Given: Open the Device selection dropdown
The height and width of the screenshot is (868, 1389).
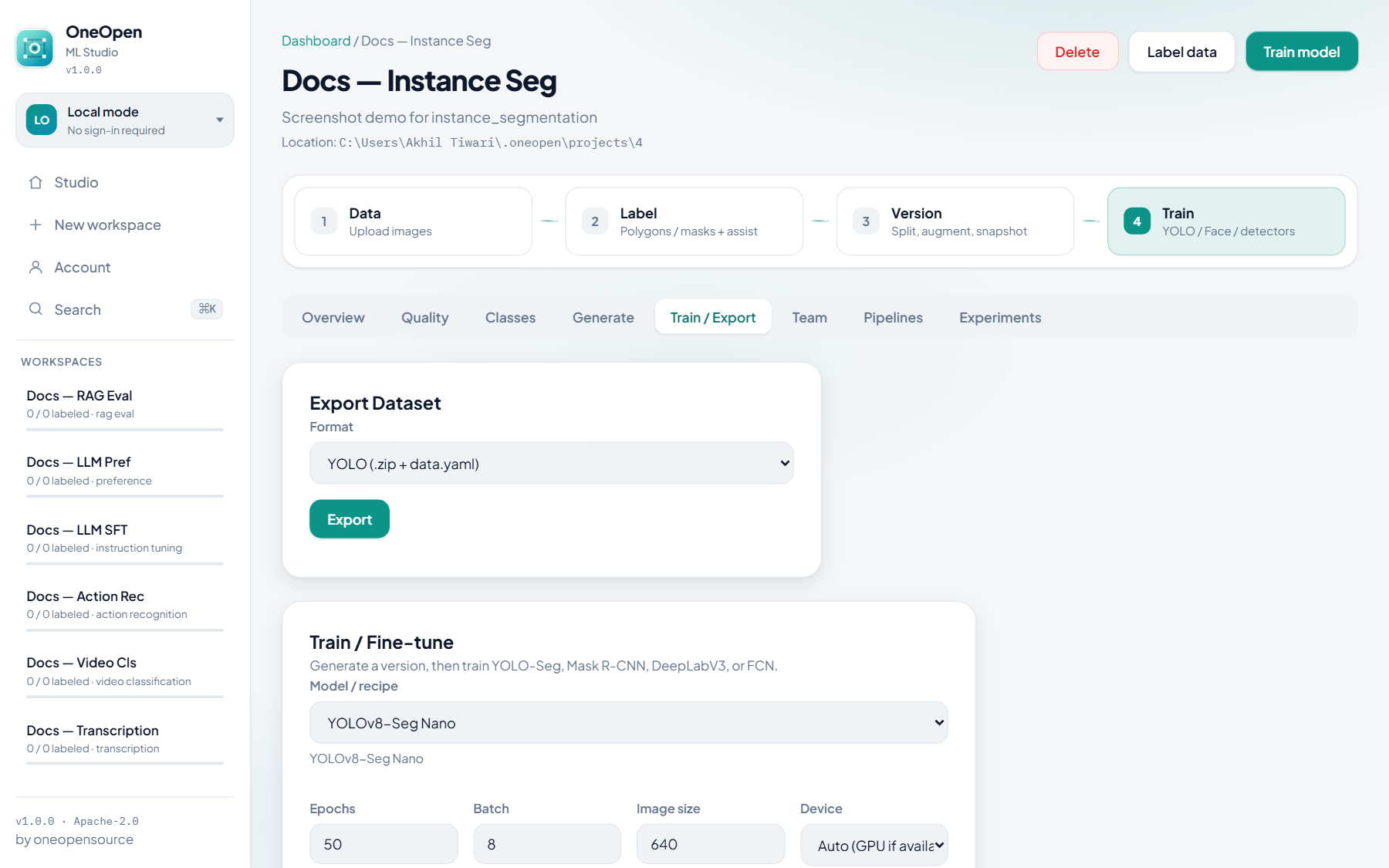Looking at the screenshot, I should point(874,845).
